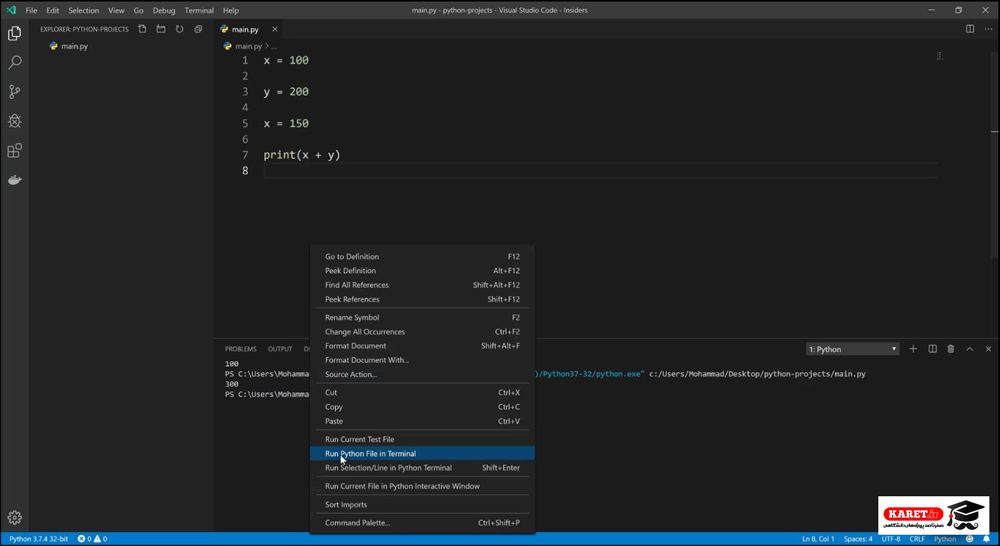Choose Source Action...
This screenshot has width=1000, height=546.
pyautogui.click(x=422, y=374)
